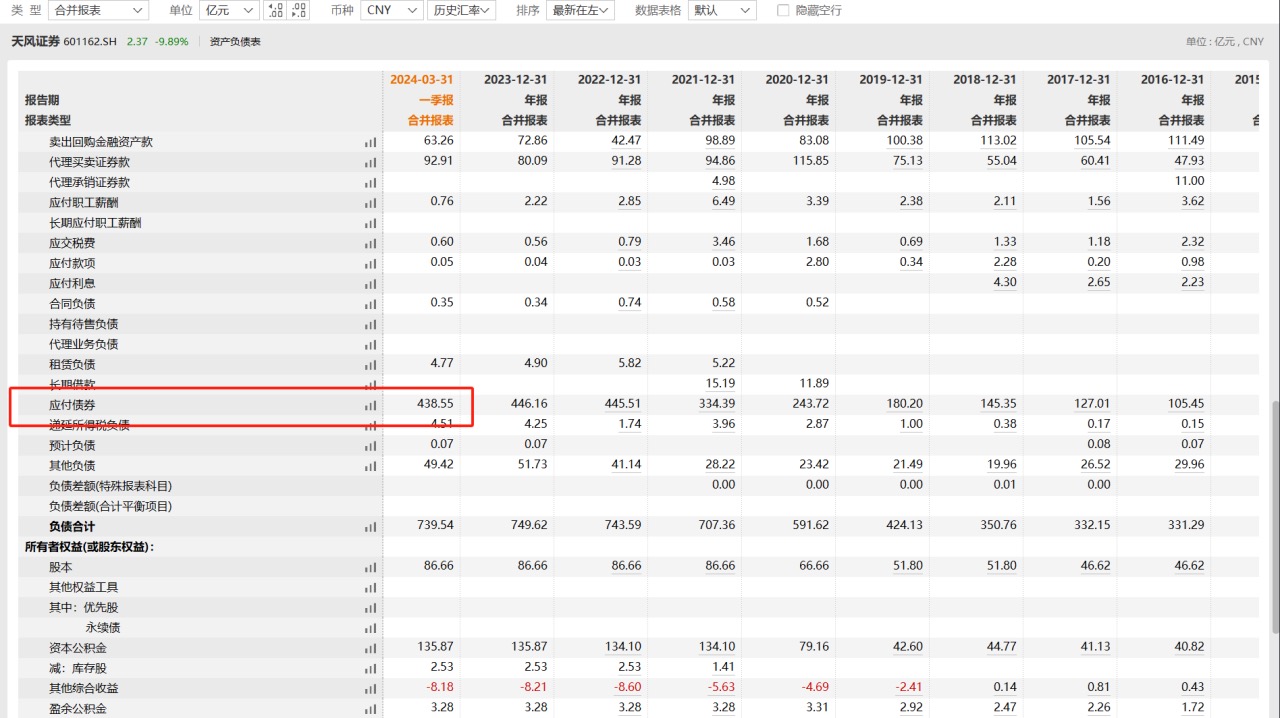Click chart icon next to 租赁负债
1280x718 pixels.
tap(371, 365)
